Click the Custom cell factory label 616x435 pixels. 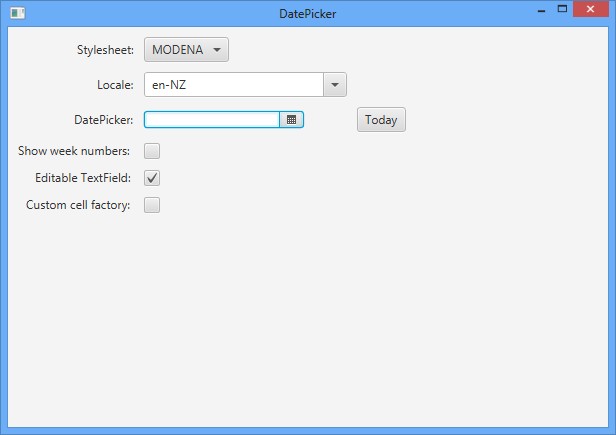[78, 206]
